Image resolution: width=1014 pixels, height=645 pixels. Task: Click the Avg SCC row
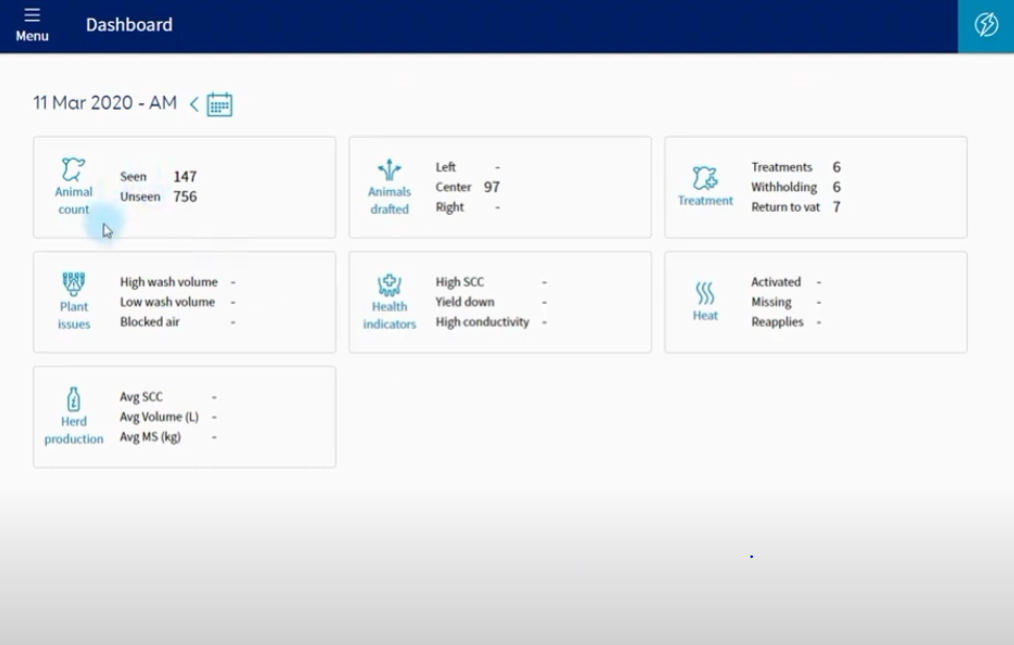(168, 397)
